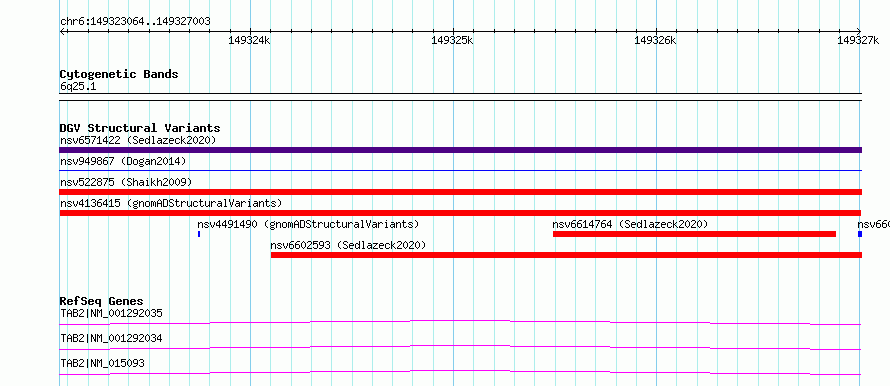This screenshot has width=890, height=386.
Task: Open nsv4491490 (gnomADStructuralVariants) label
Action: (x=308, y=224)
